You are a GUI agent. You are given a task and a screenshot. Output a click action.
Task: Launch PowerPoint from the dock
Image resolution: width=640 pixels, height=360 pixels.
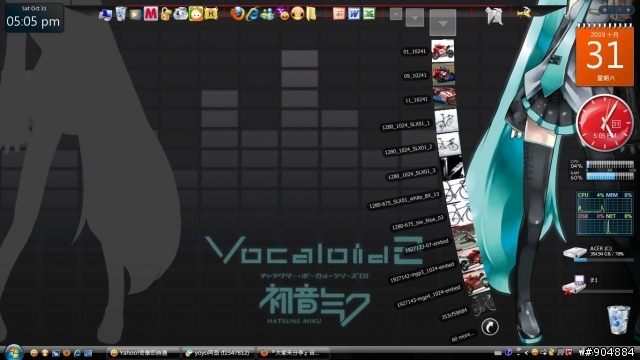pos(339,14)
